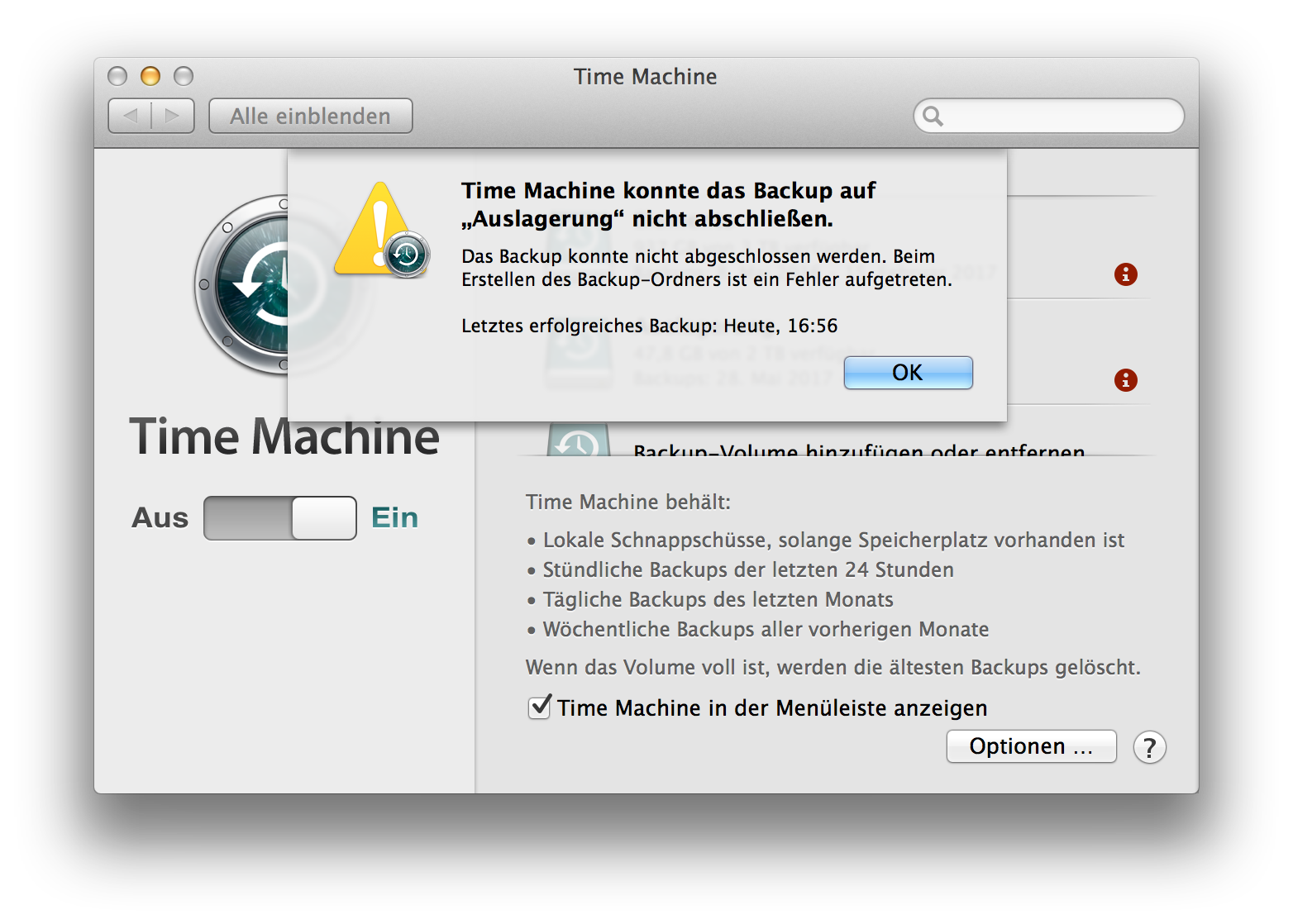Click the upper red info icon
The width and height of the screenshot is (1293, 924).
pyautogui.click(x=1125, y=274)
